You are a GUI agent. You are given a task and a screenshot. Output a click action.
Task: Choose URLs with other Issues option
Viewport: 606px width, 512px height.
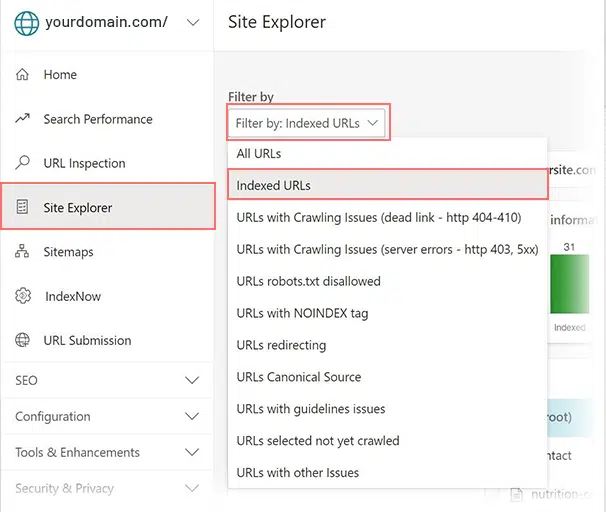(388, 473)
